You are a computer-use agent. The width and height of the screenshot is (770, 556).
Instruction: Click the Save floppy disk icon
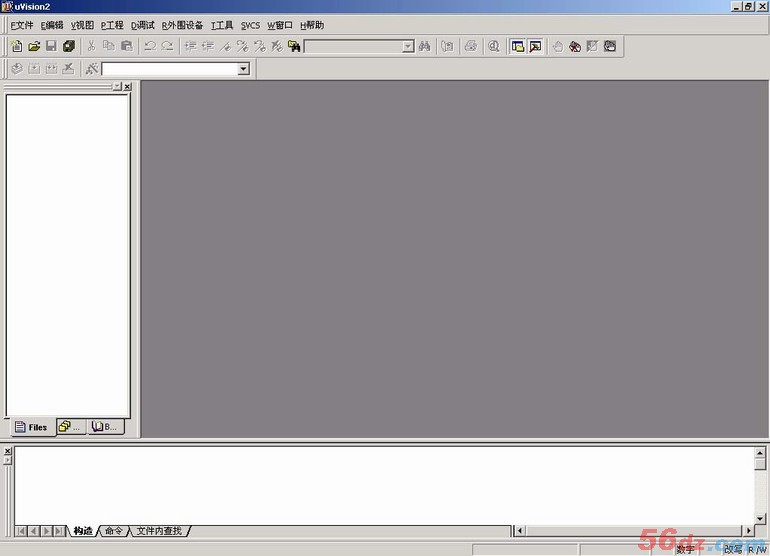click(51, 46)
